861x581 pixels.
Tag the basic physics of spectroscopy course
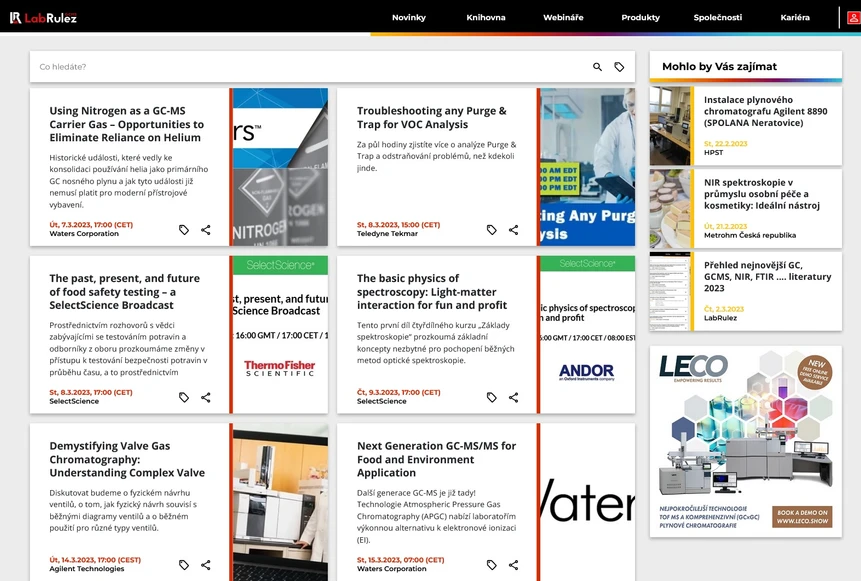pyautogui.click(x=490, y=397)
